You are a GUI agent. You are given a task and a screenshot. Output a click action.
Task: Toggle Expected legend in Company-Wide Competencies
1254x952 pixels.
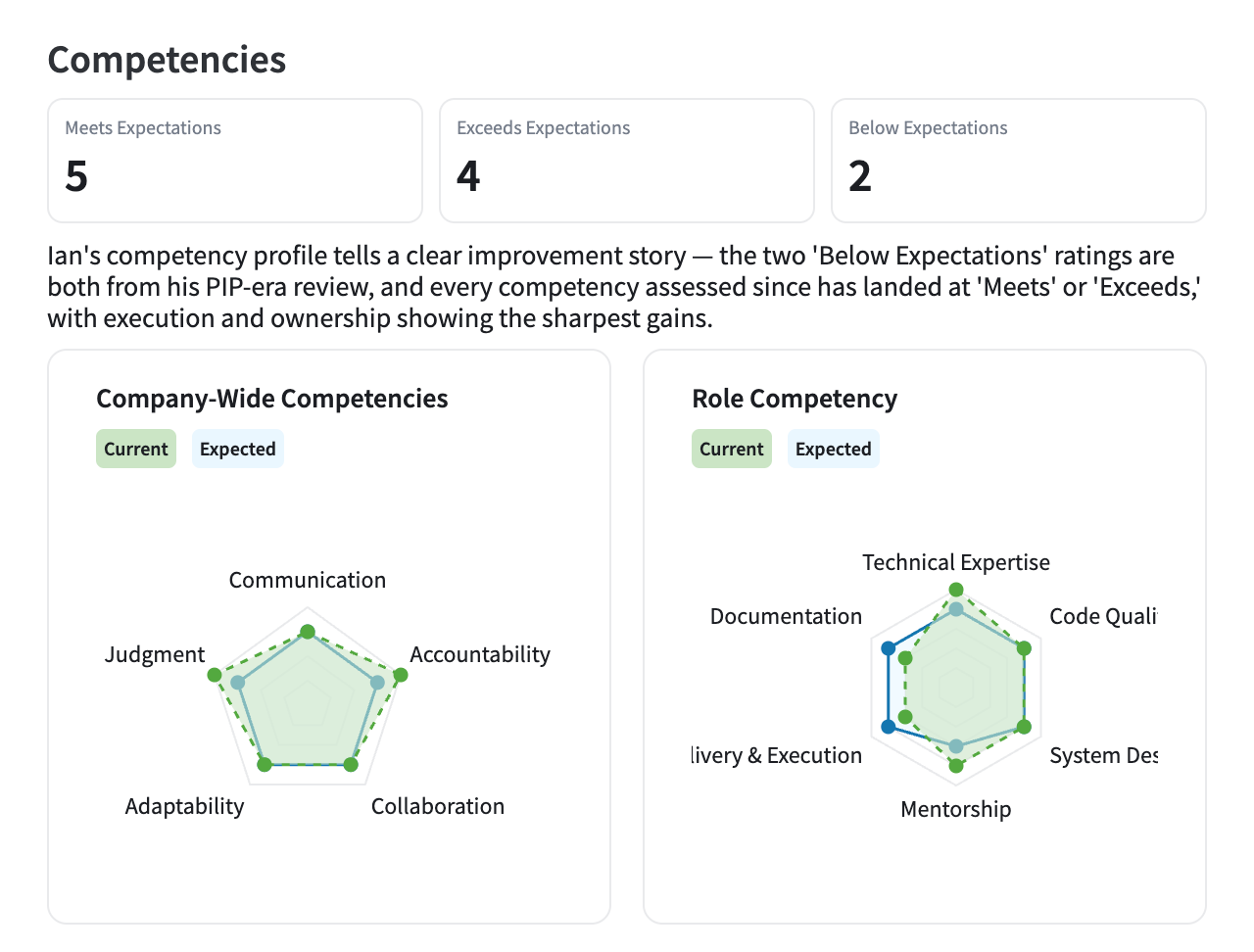(238, 449)
